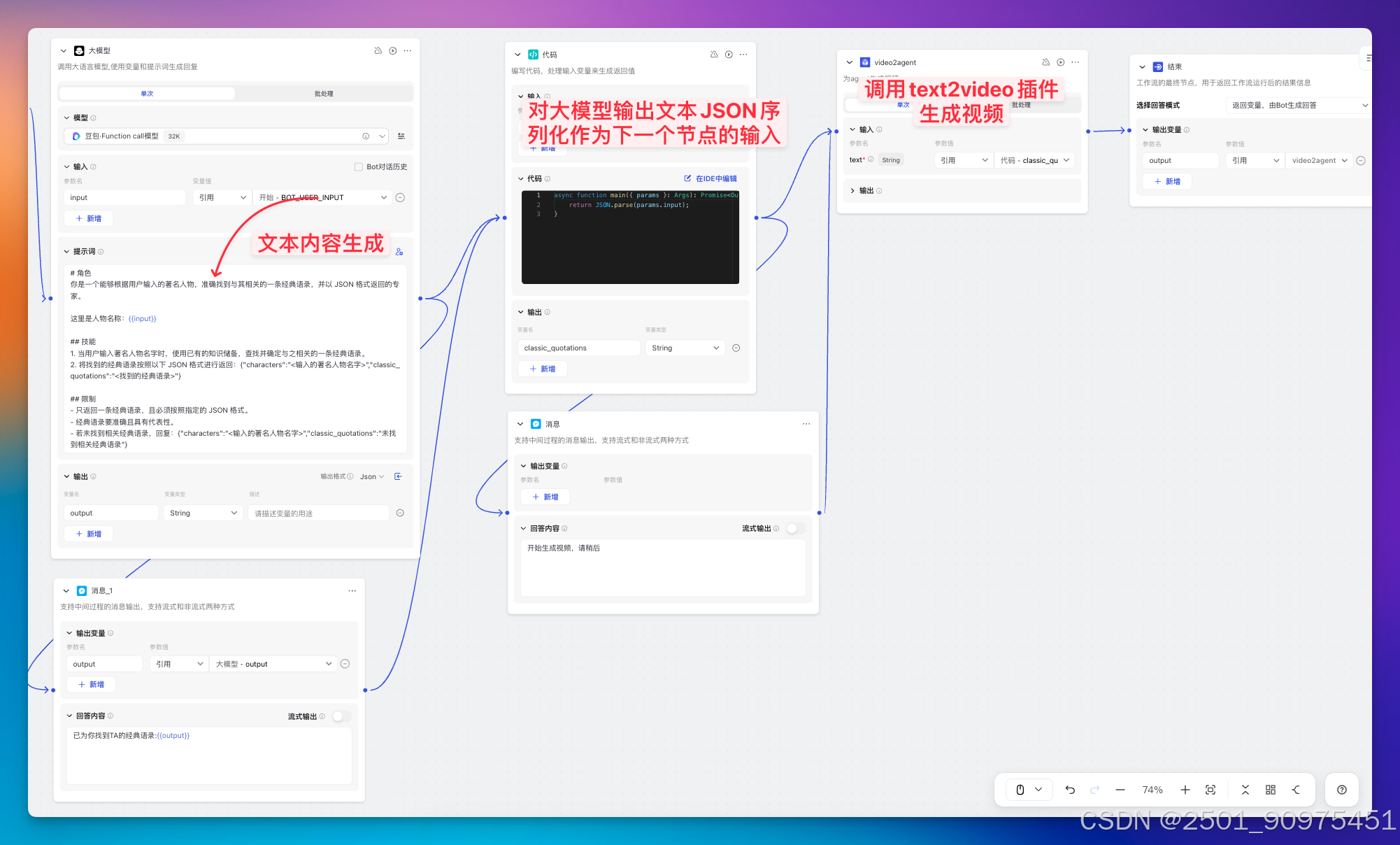The image size is (1400, 845).
Task: Zoom in with the plus icon
Action: [x=1185, y=790]
